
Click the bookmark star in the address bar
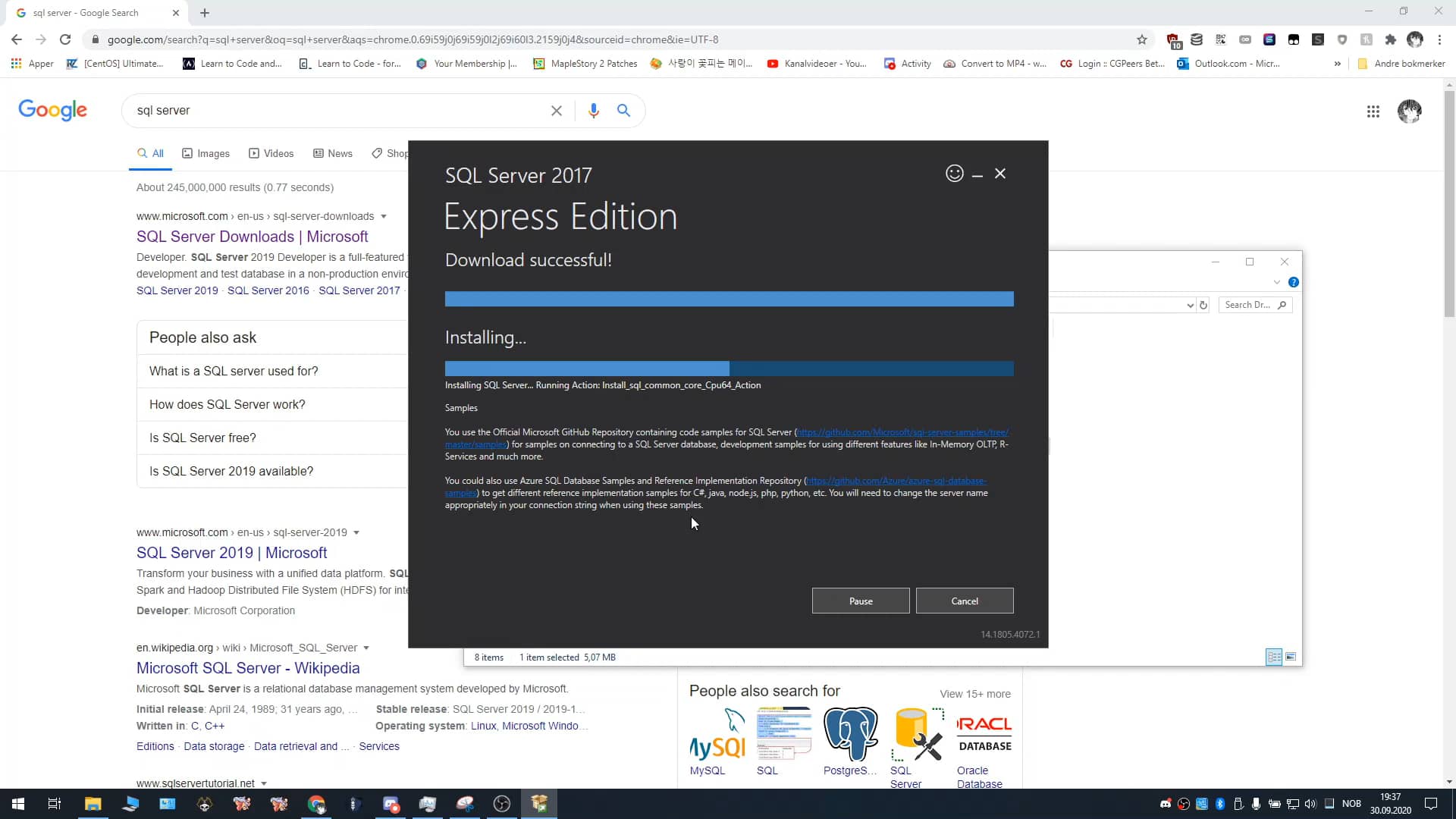click(1142, 39)
